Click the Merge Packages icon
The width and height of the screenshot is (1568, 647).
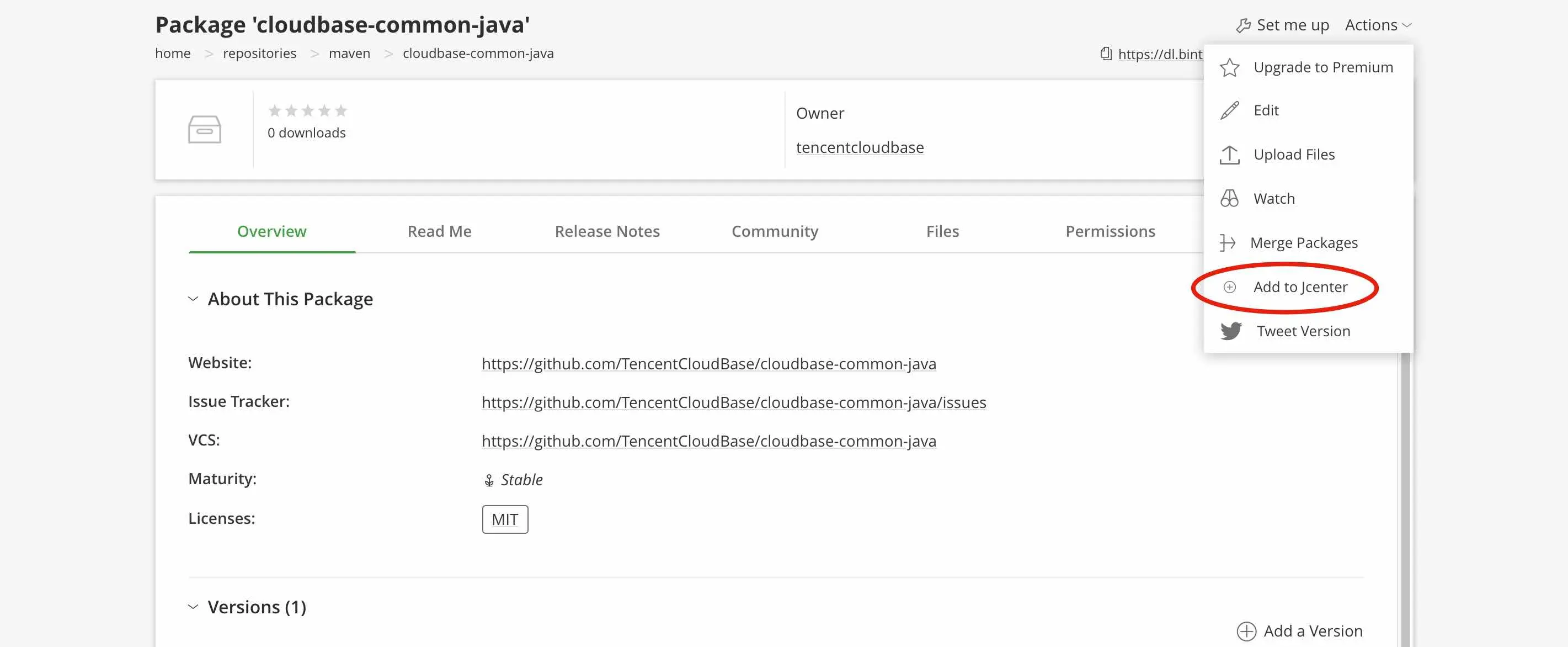point(1227,243)
